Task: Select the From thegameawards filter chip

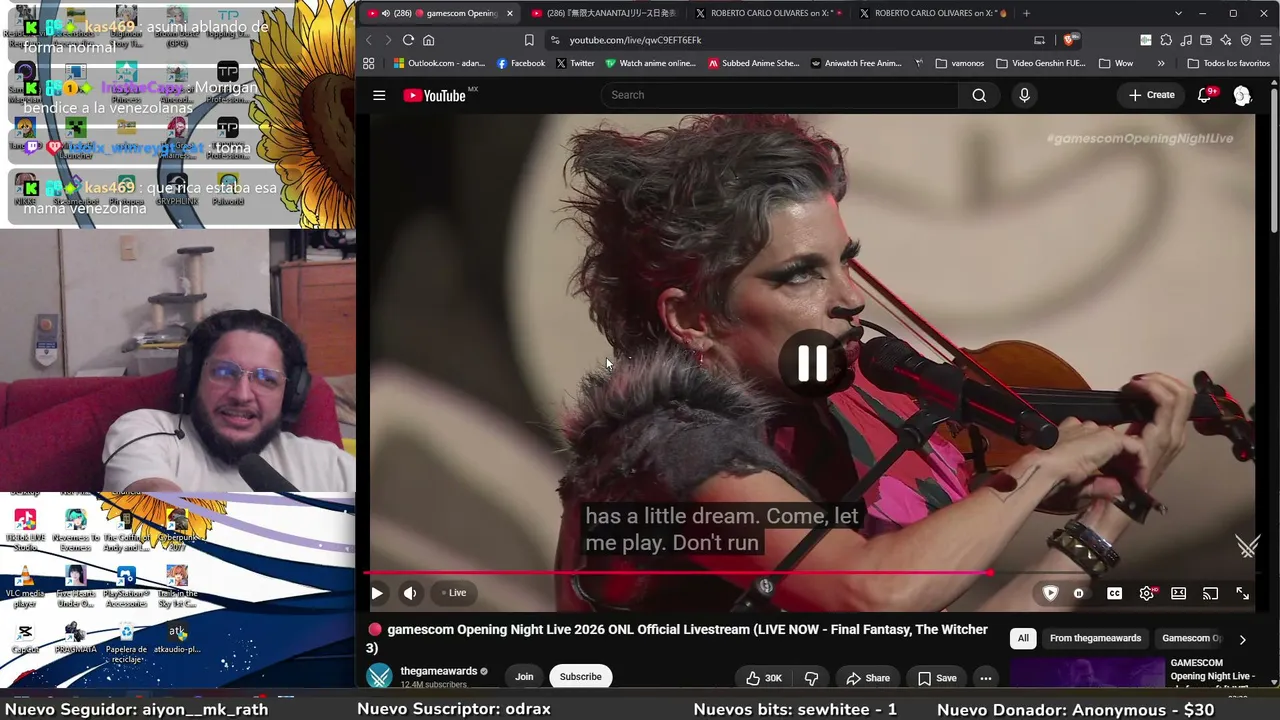Action: pyautogui.click(x=1095, y=638)
